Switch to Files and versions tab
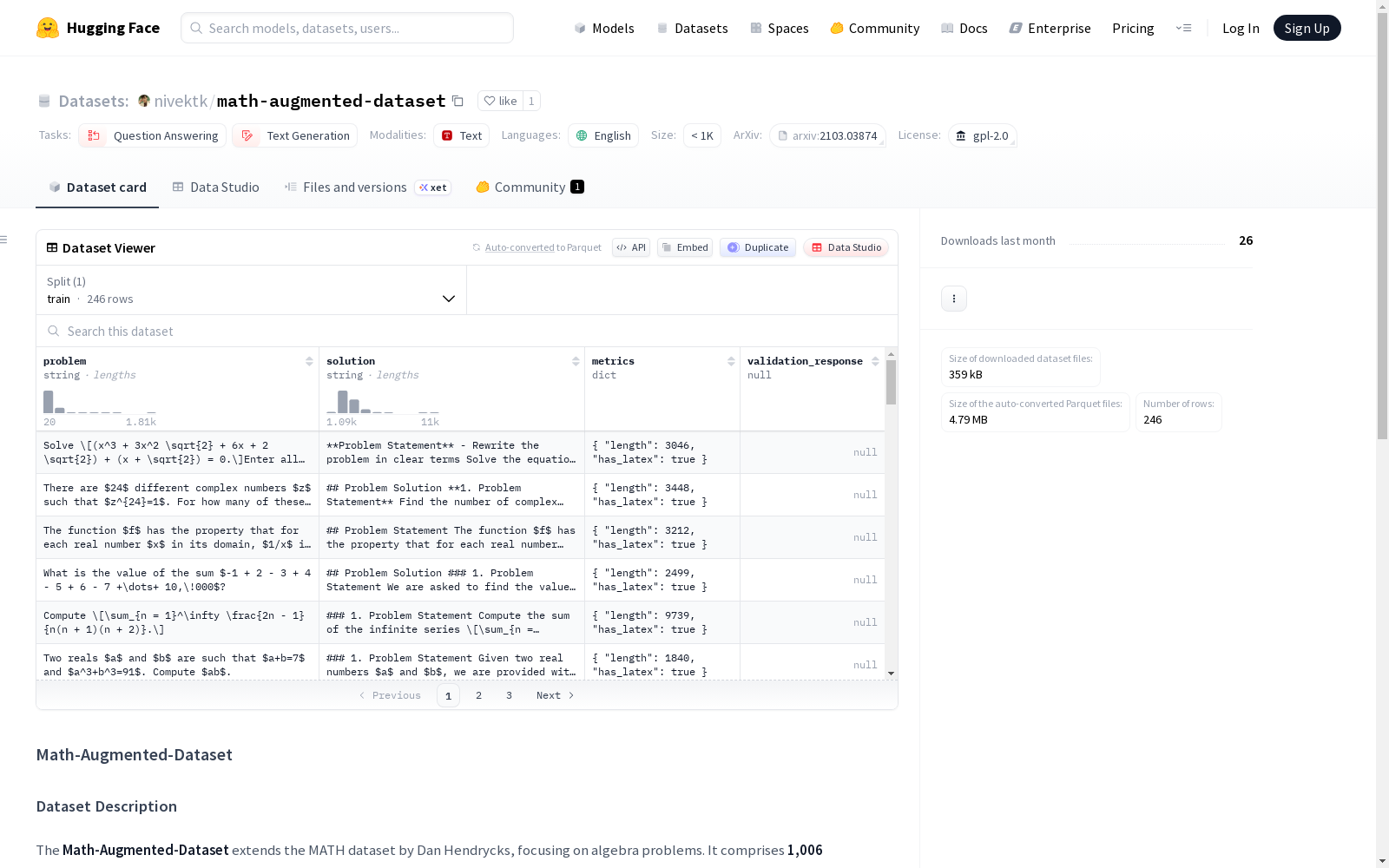Screen dimensions: 1389x868 click(354, 187)
